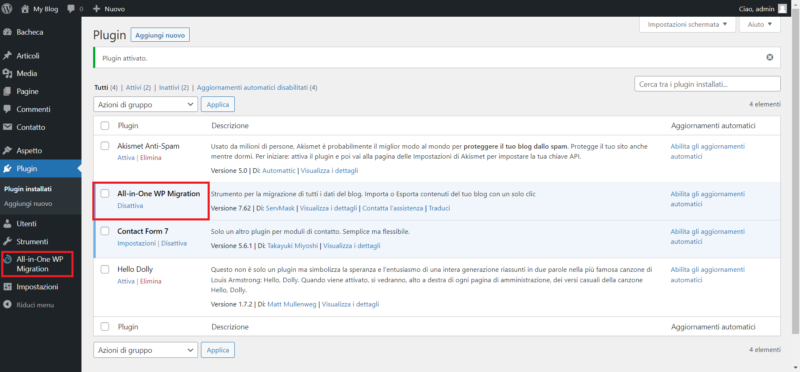
Task: Open Automattic author link
Action: [x=279, y=170]
